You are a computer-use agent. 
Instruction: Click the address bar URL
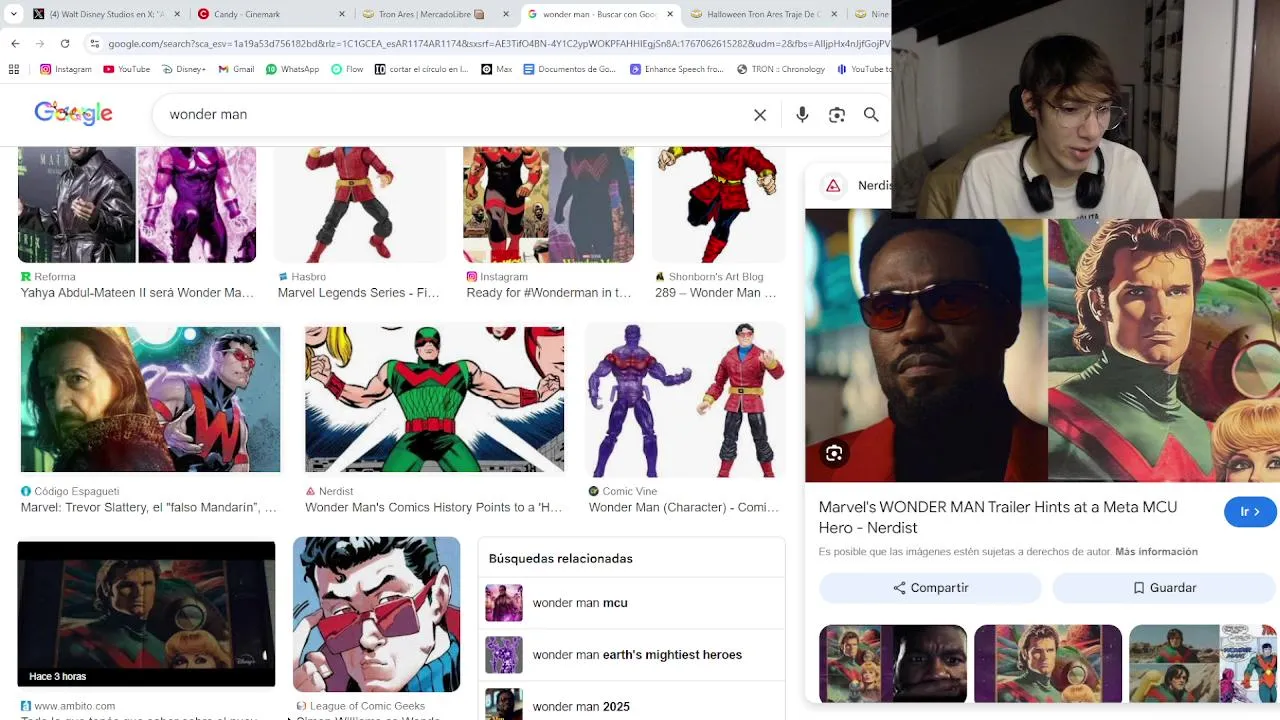(498, 44)
